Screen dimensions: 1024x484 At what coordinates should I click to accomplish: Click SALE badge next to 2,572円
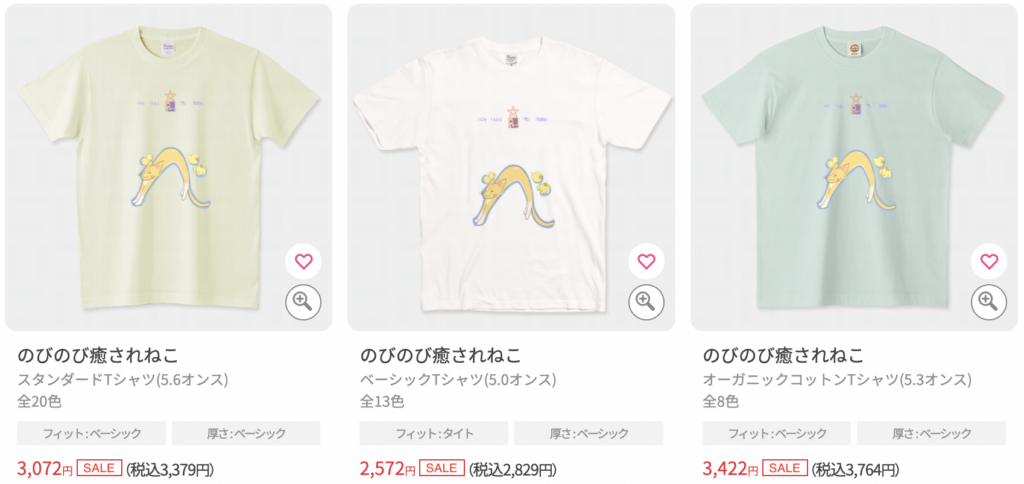click(441, 468)
